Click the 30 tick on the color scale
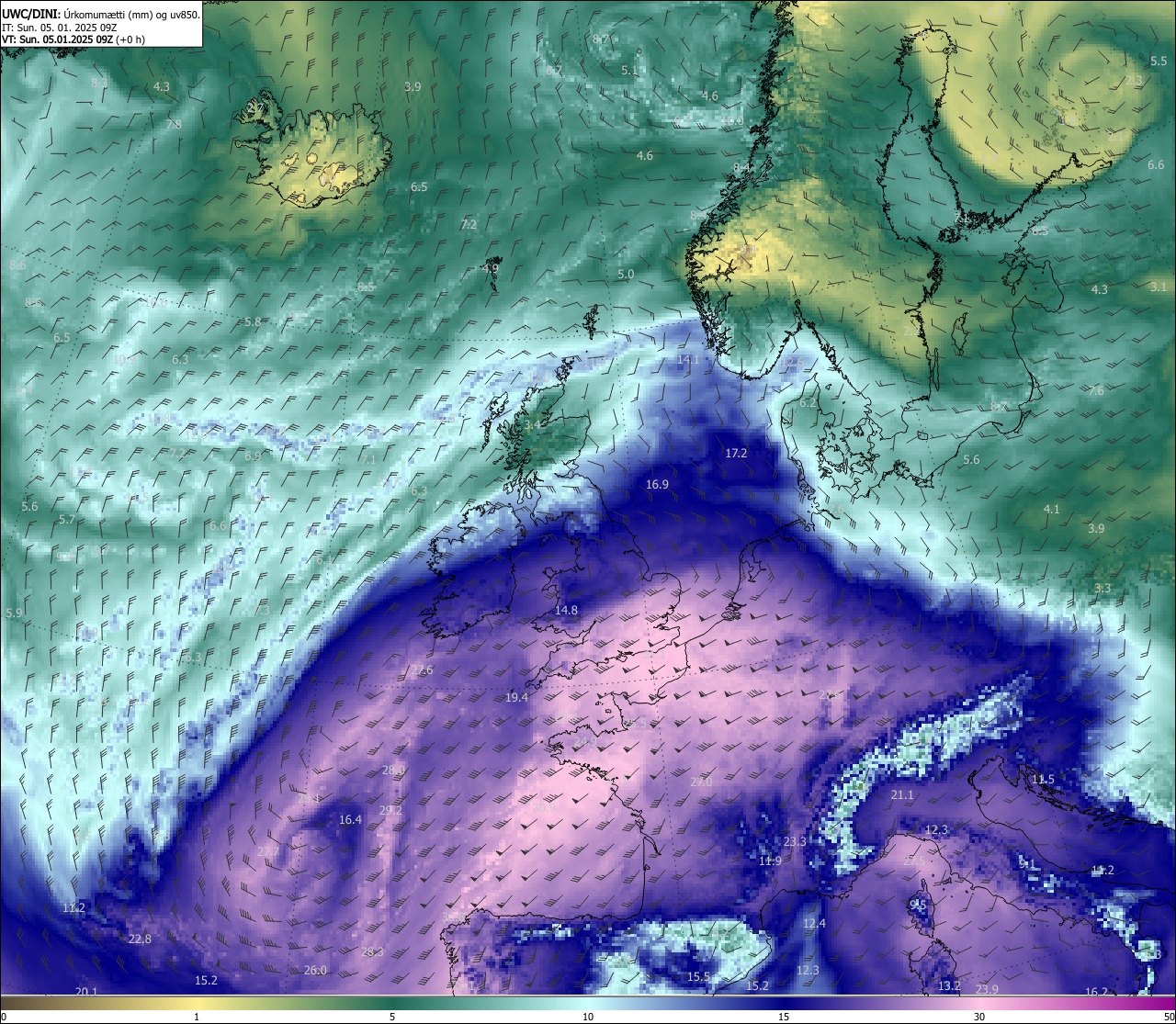Viewport: 1176px width, 1024px height. [979, 1017]
